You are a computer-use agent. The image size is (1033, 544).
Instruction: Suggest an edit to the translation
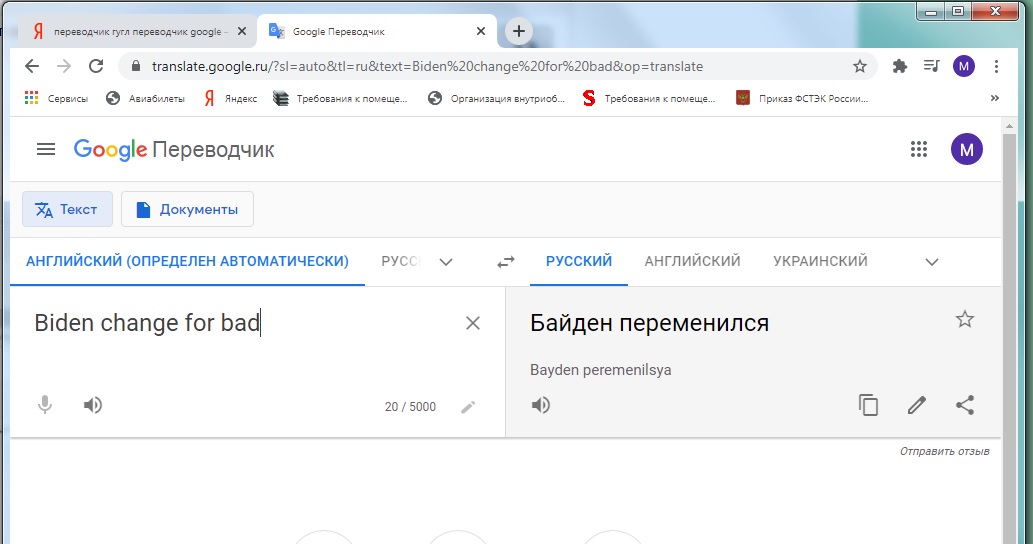coord(916,405)
